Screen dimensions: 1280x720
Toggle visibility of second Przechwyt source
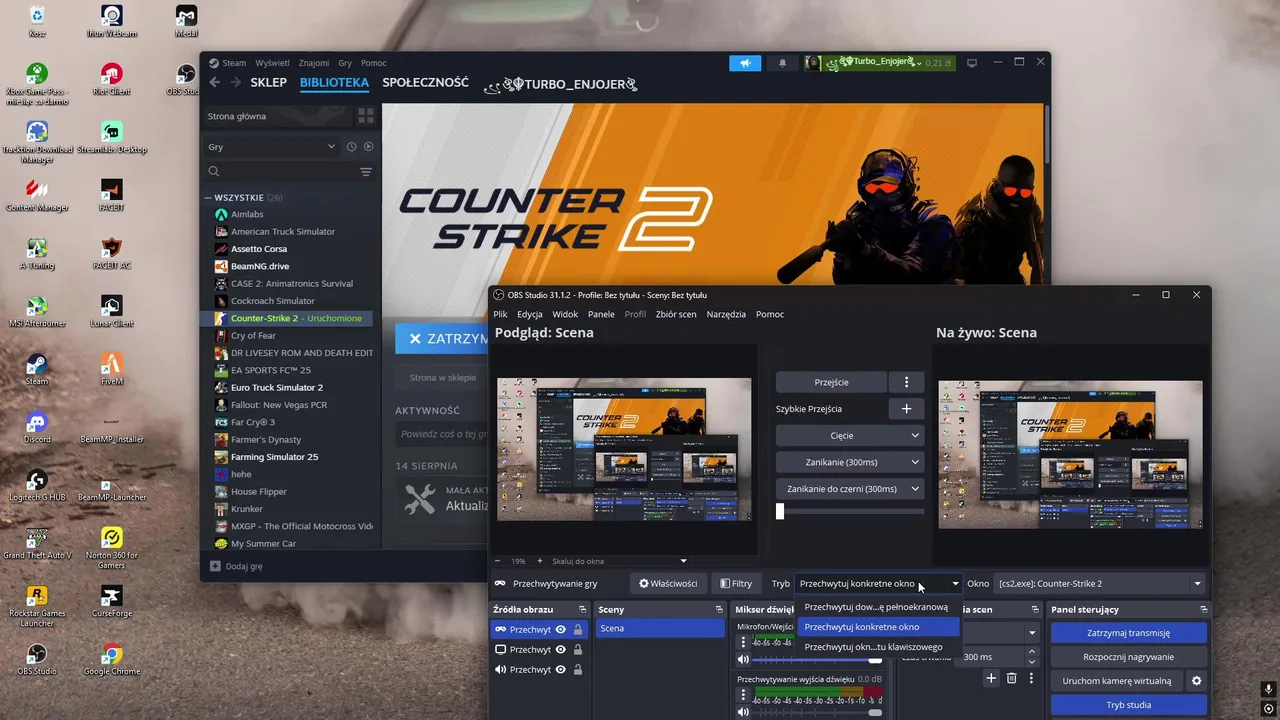point(561,650)
